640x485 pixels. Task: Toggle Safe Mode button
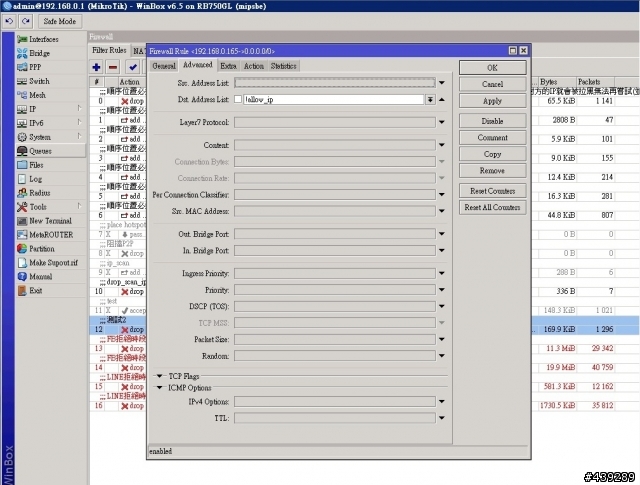point(60,21)
